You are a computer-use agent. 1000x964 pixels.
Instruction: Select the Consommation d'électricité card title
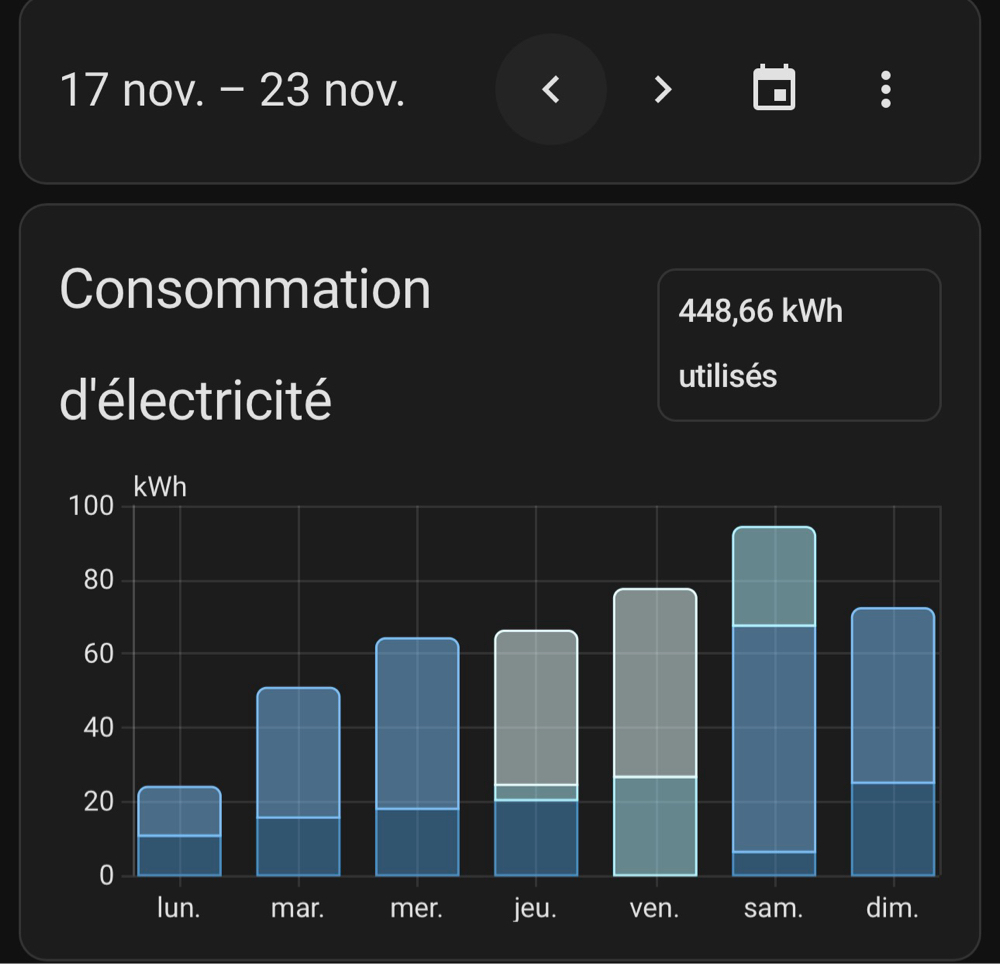click(245, 345)
